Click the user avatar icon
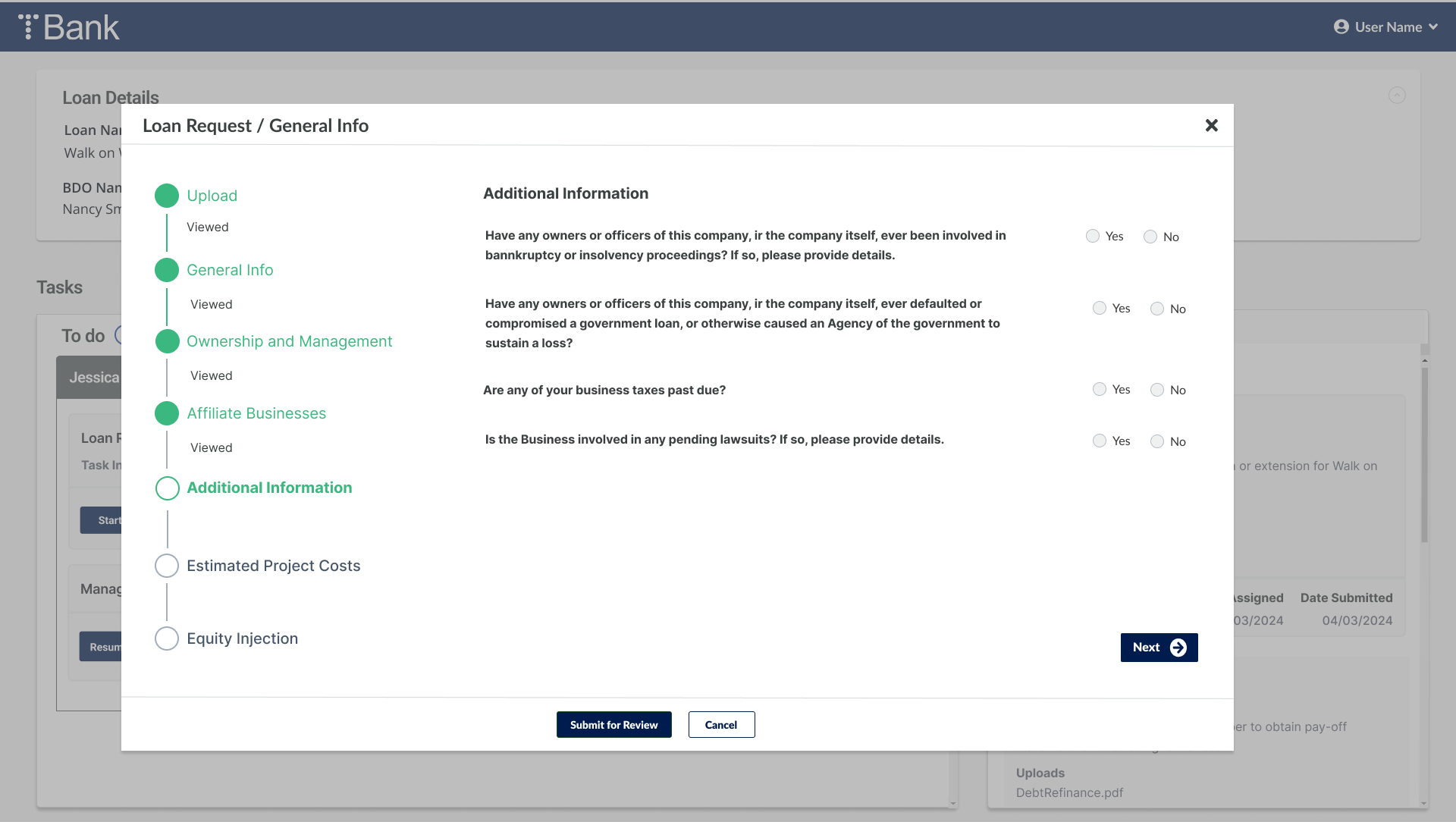 point(1341,27)
